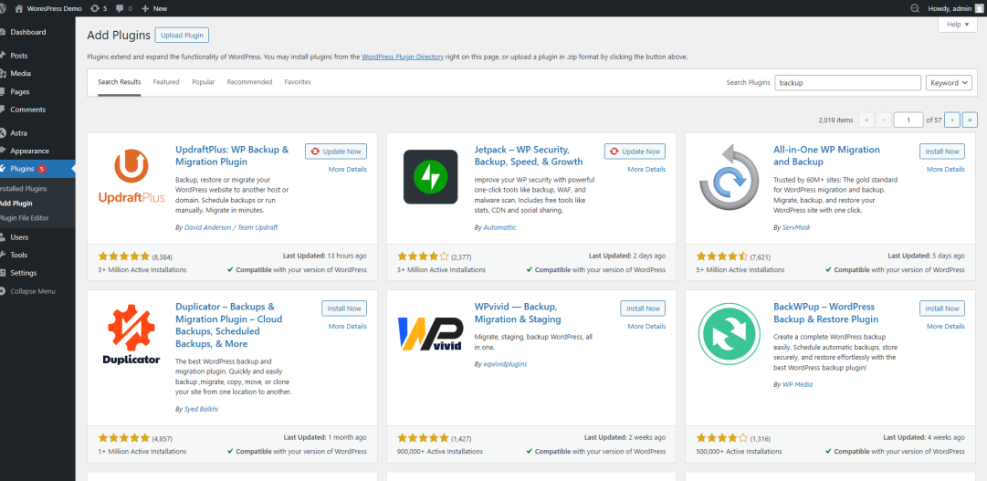Viewport: 987px width, 481px height.
Task: Select Add Plugin submenu item
Action: pos(16,203)
